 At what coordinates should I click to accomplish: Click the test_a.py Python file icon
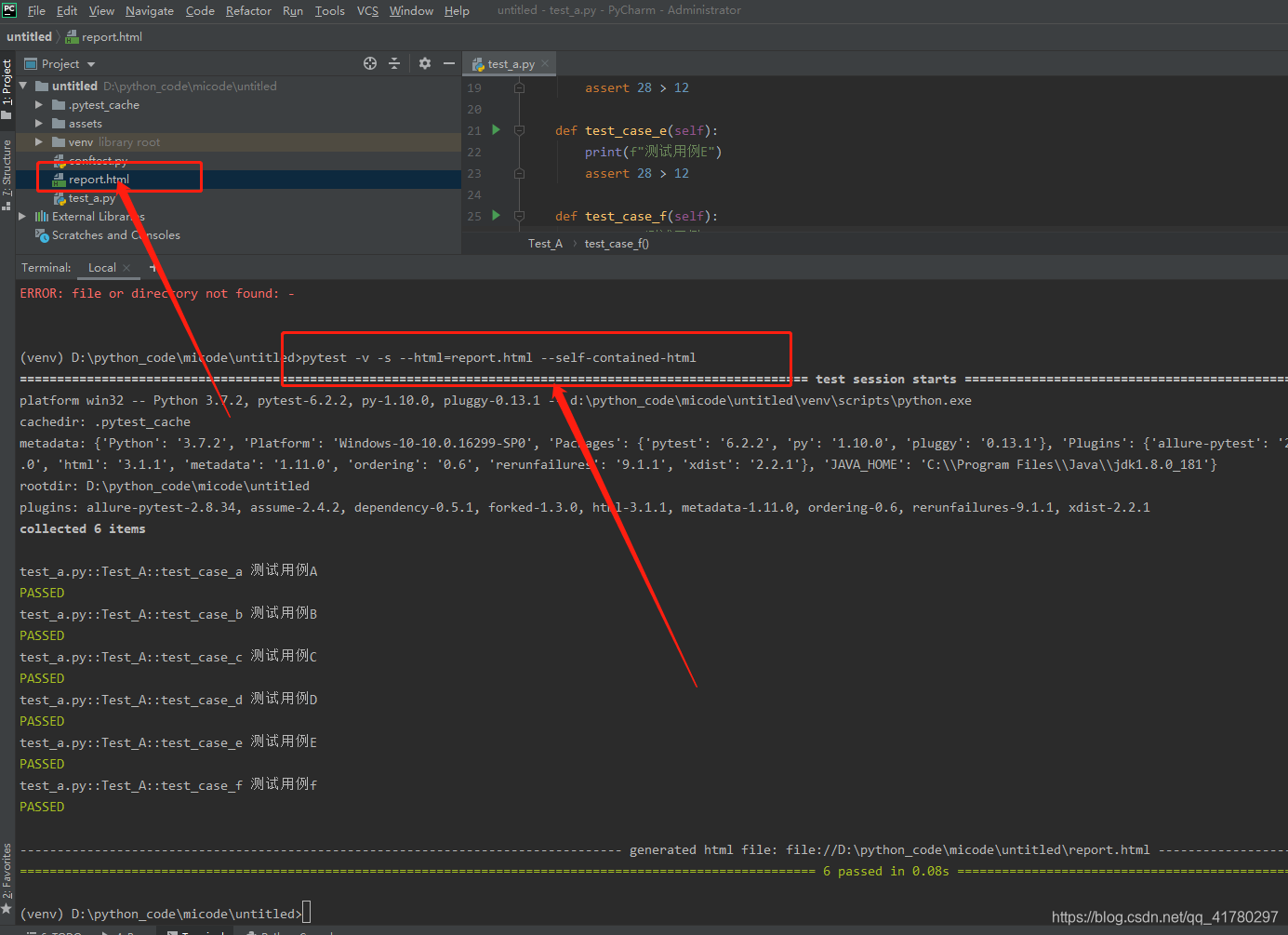[x=59, y=198]
